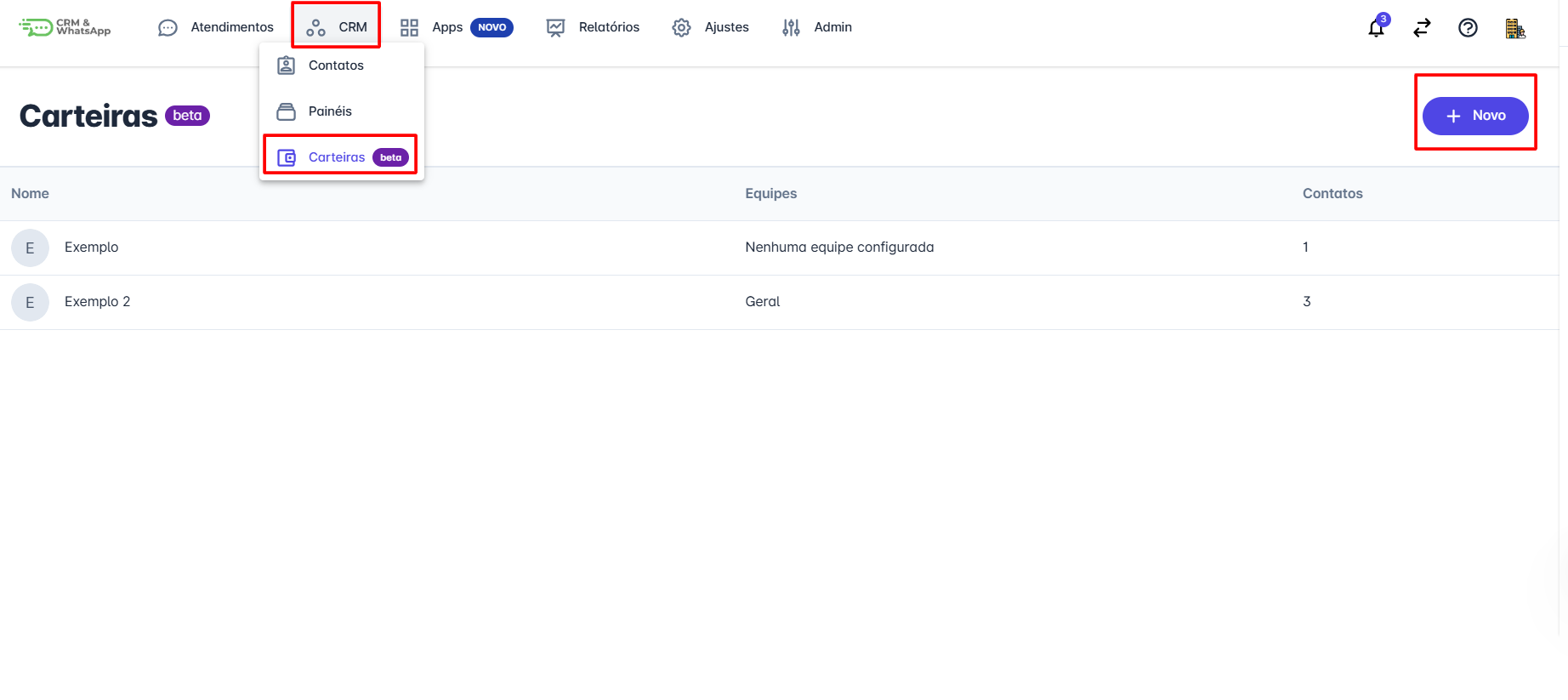Click the Novo button to create wallet
The height and width of the screenshot is (700, 1568).
coord(1475,116)
